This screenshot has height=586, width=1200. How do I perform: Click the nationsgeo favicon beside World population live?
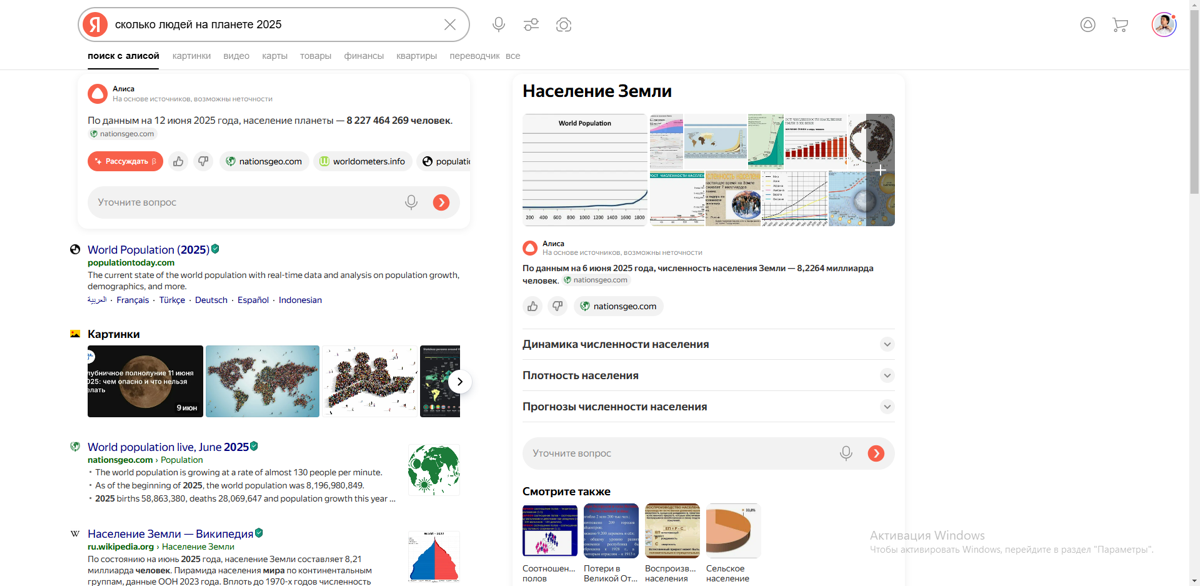pyautogui.click(x=75, y=447)
